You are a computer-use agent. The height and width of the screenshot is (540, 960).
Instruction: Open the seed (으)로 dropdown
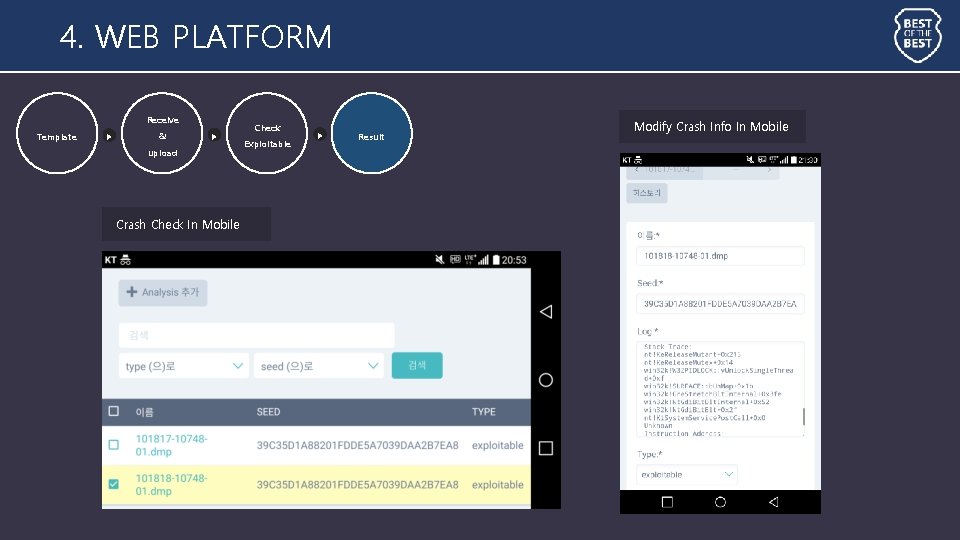(x=319, y=366)
